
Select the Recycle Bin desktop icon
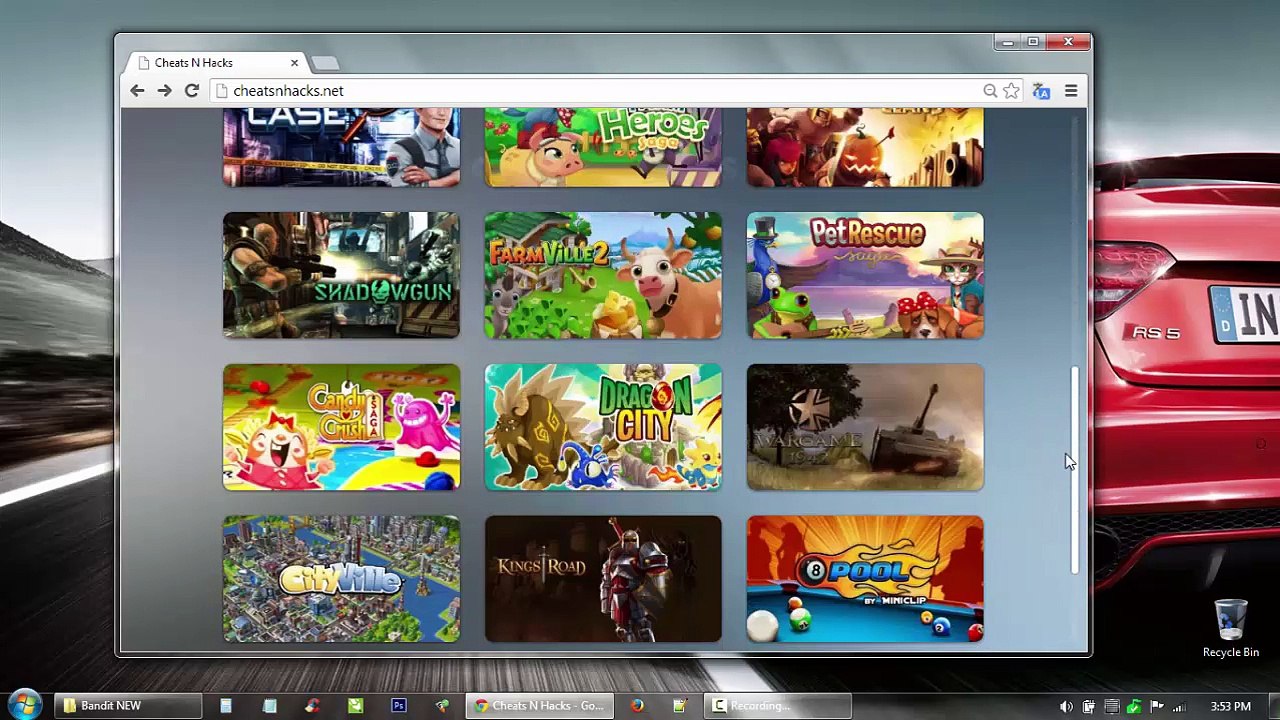(x=1231, y=629)
